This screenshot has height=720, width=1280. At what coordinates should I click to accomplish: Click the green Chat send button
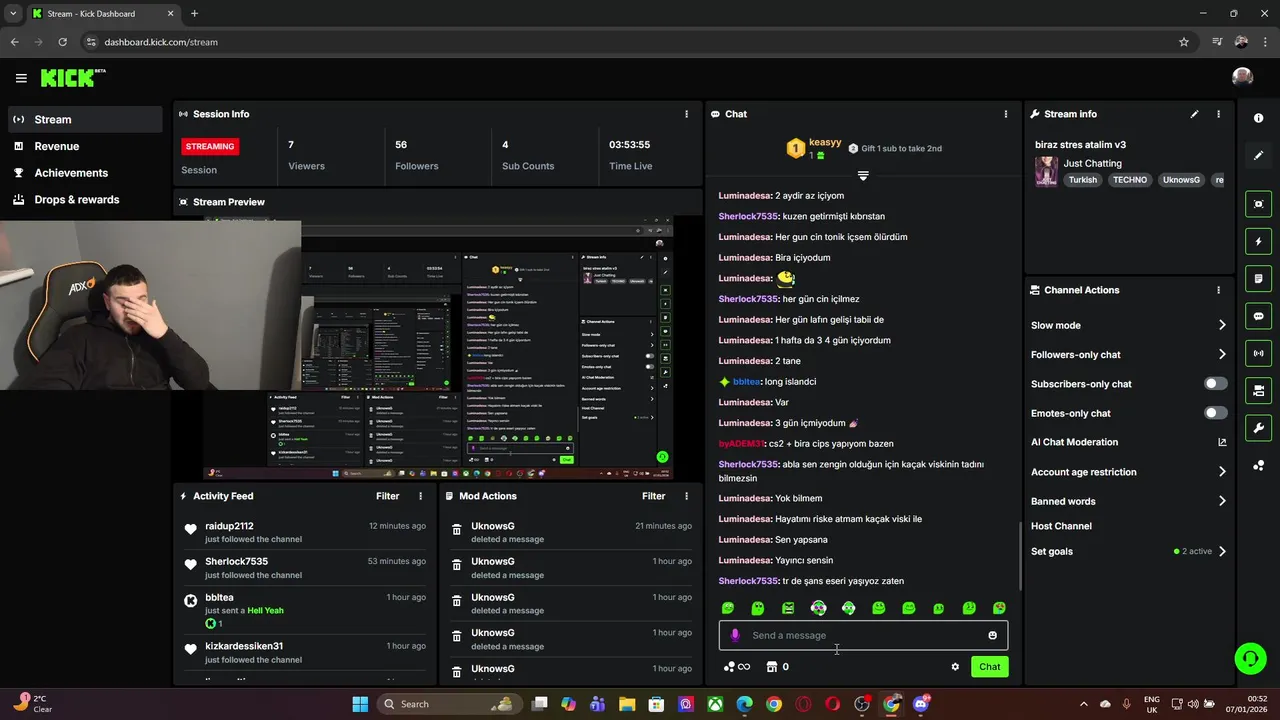[x=989, y=667]
